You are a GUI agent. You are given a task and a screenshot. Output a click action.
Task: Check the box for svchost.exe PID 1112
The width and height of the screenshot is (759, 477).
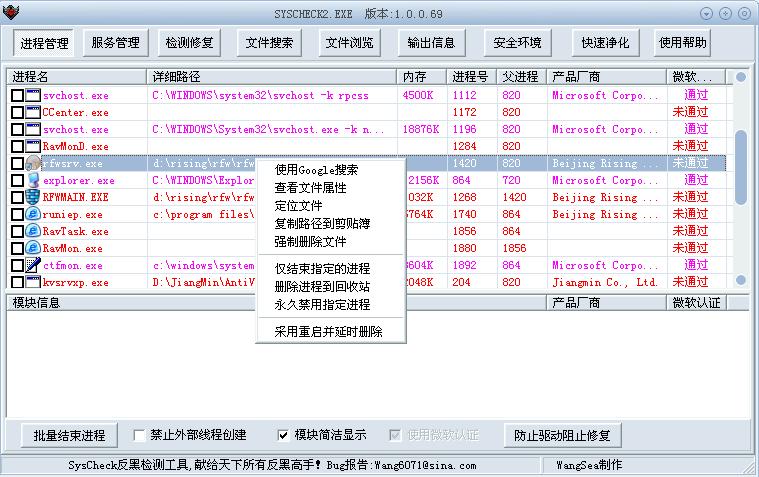click(17, 95)
